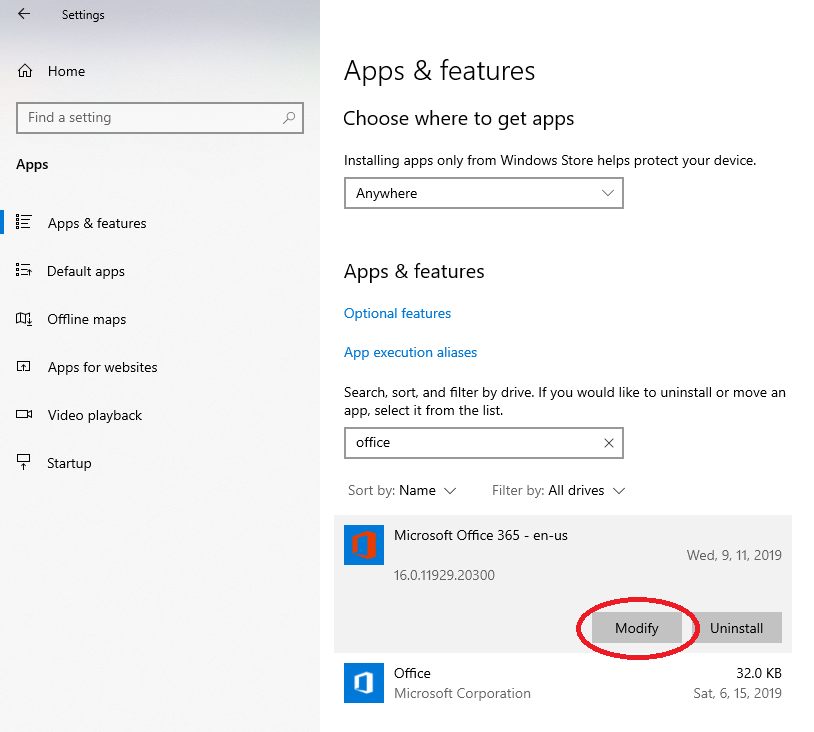Click the Apps for websites icon

[x=23, y=367]
